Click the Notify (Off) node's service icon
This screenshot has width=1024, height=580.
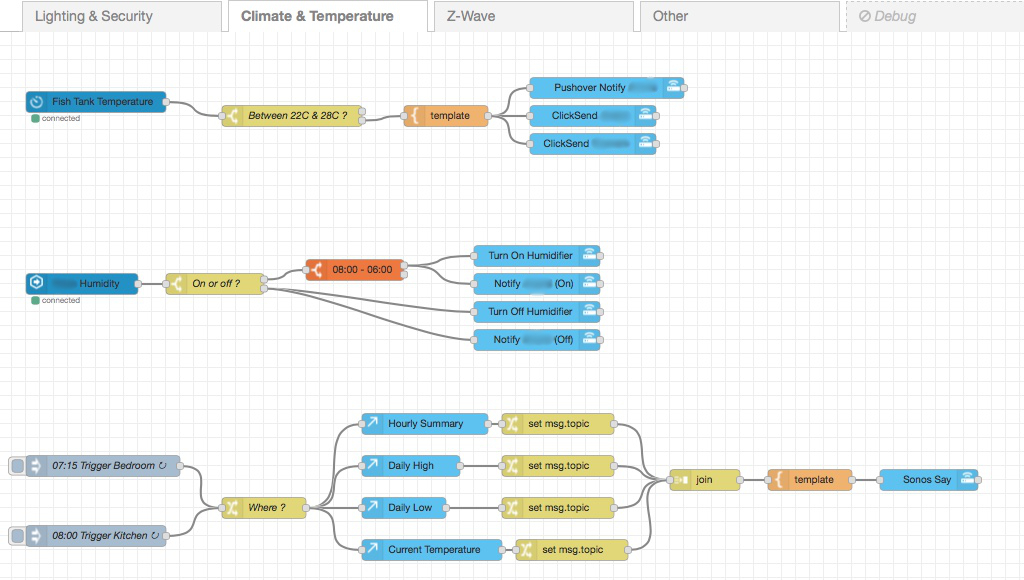(x=590, y=340)
